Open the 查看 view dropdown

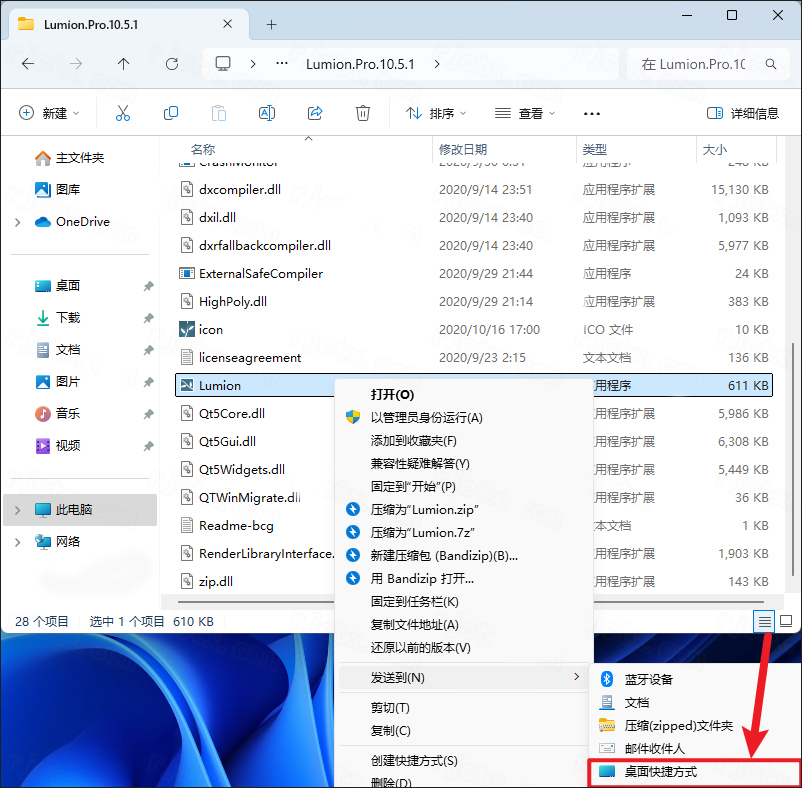pyautogui.click(x=524, y=113)
